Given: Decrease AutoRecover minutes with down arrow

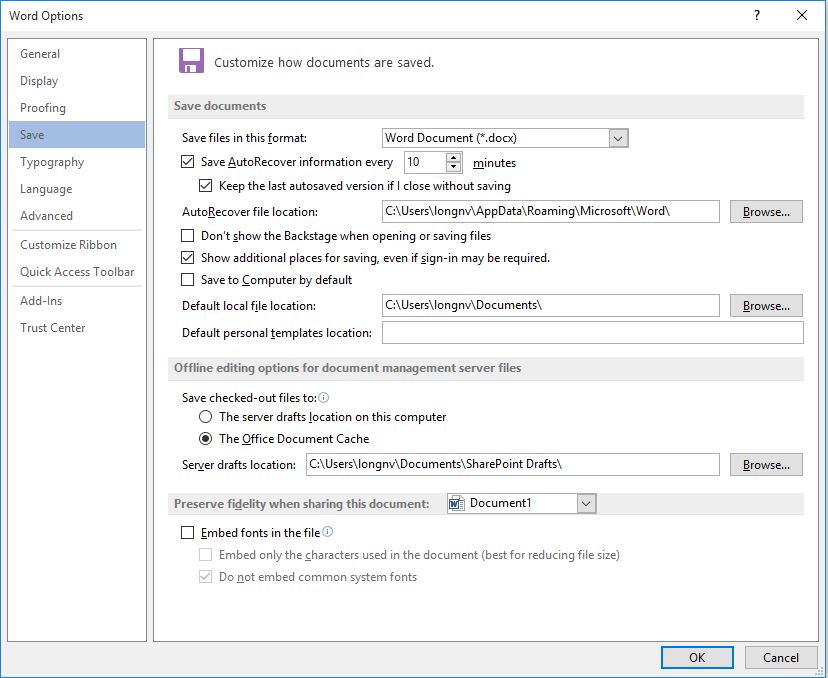Looking at the screenshot, I should (x=454, y=167).
